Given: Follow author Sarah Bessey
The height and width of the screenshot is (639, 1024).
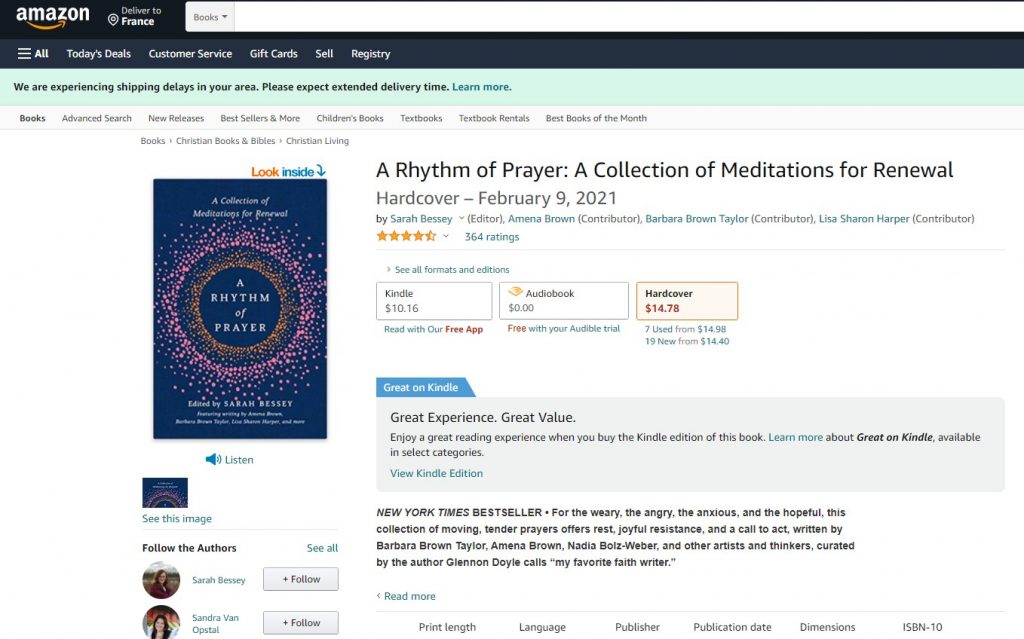Looking at the screenshot, I should pos(300,580).
